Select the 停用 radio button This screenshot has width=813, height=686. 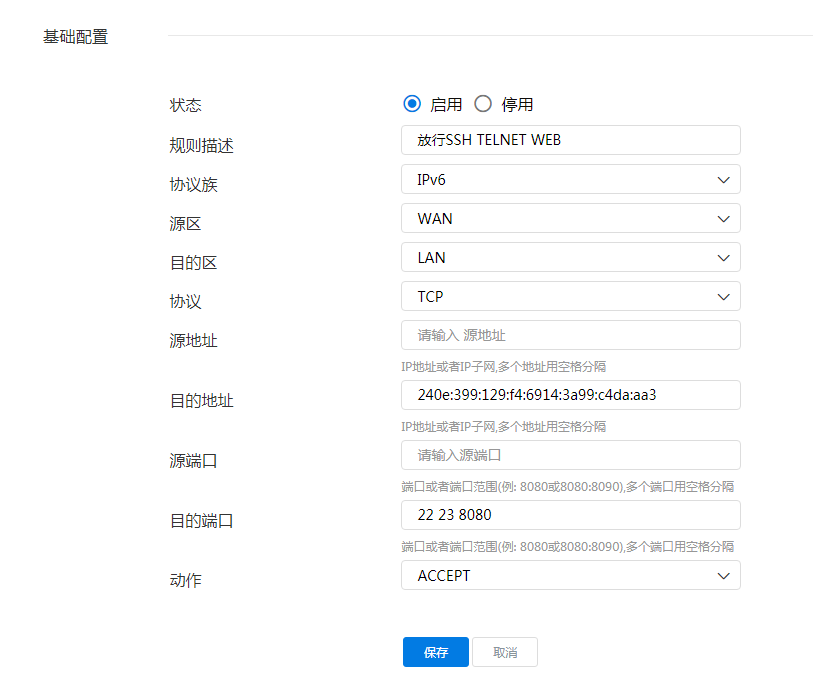point(483,104)
